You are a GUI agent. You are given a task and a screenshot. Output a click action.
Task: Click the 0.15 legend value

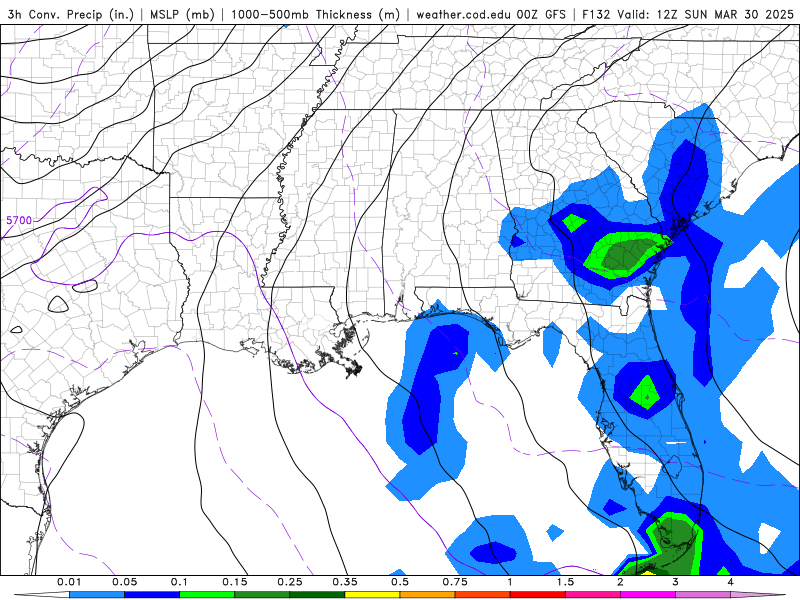click(x=235, y=582)
